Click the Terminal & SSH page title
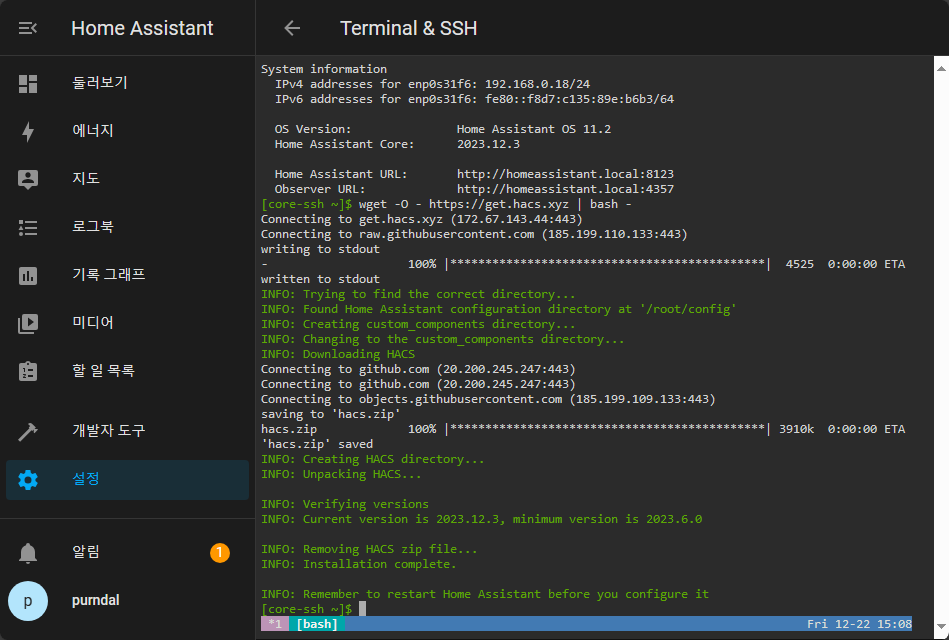The height and width of the screenshot is (640, 949). click(x=409, y=28)
